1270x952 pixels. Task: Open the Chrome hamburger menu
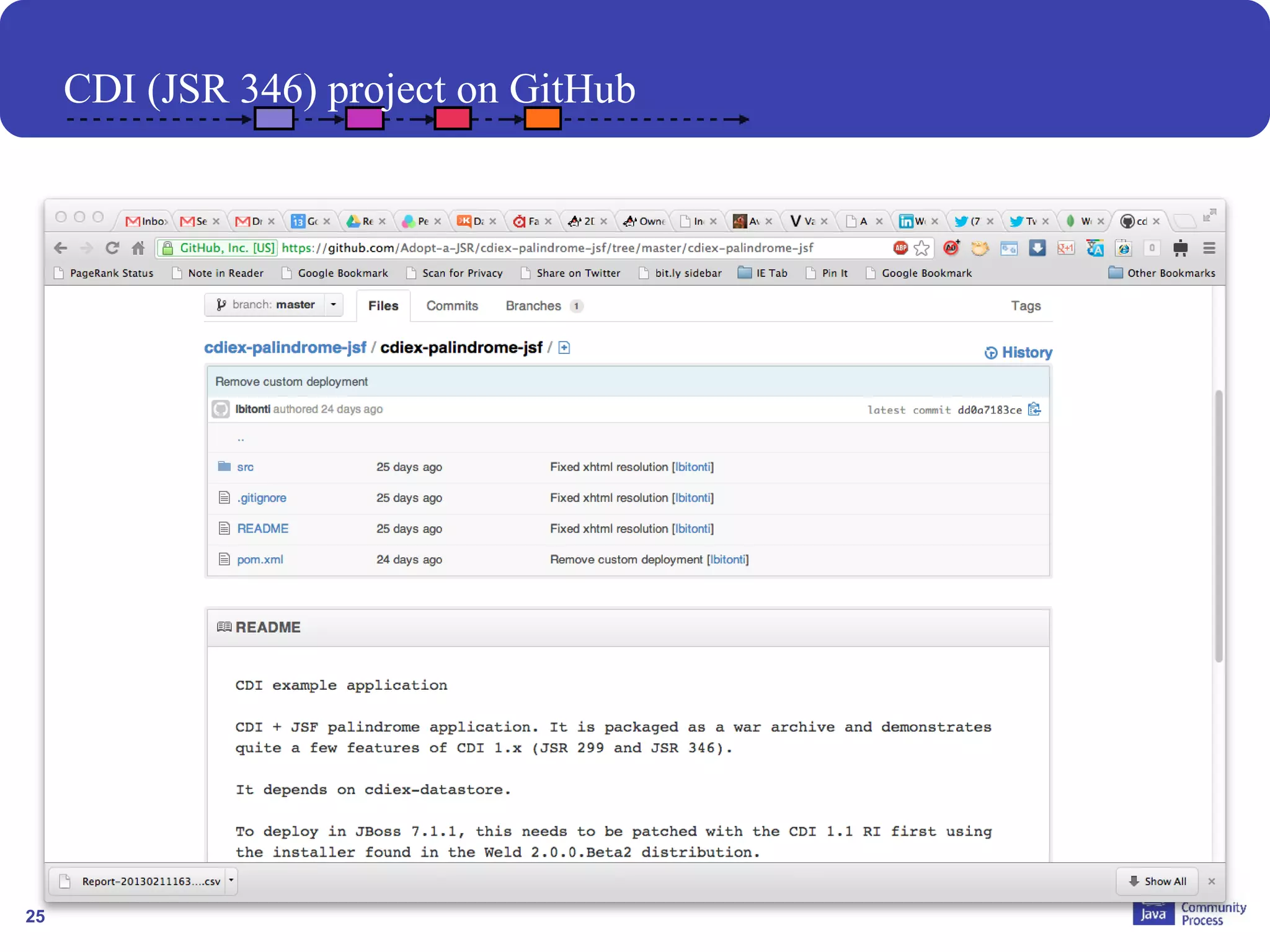click(1209, 248)
